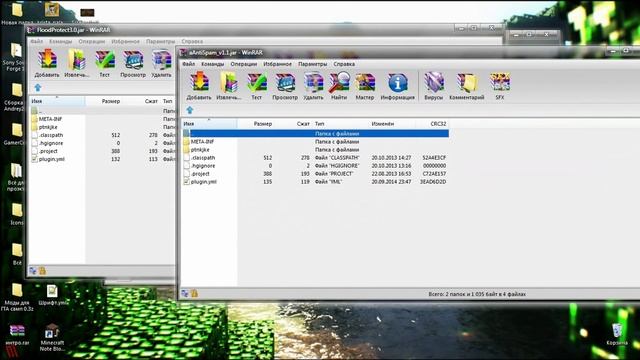This screenshot has width=640, height=360.
Task: Open Операции menu in aAntiSpam window
Action: [244, 64]
